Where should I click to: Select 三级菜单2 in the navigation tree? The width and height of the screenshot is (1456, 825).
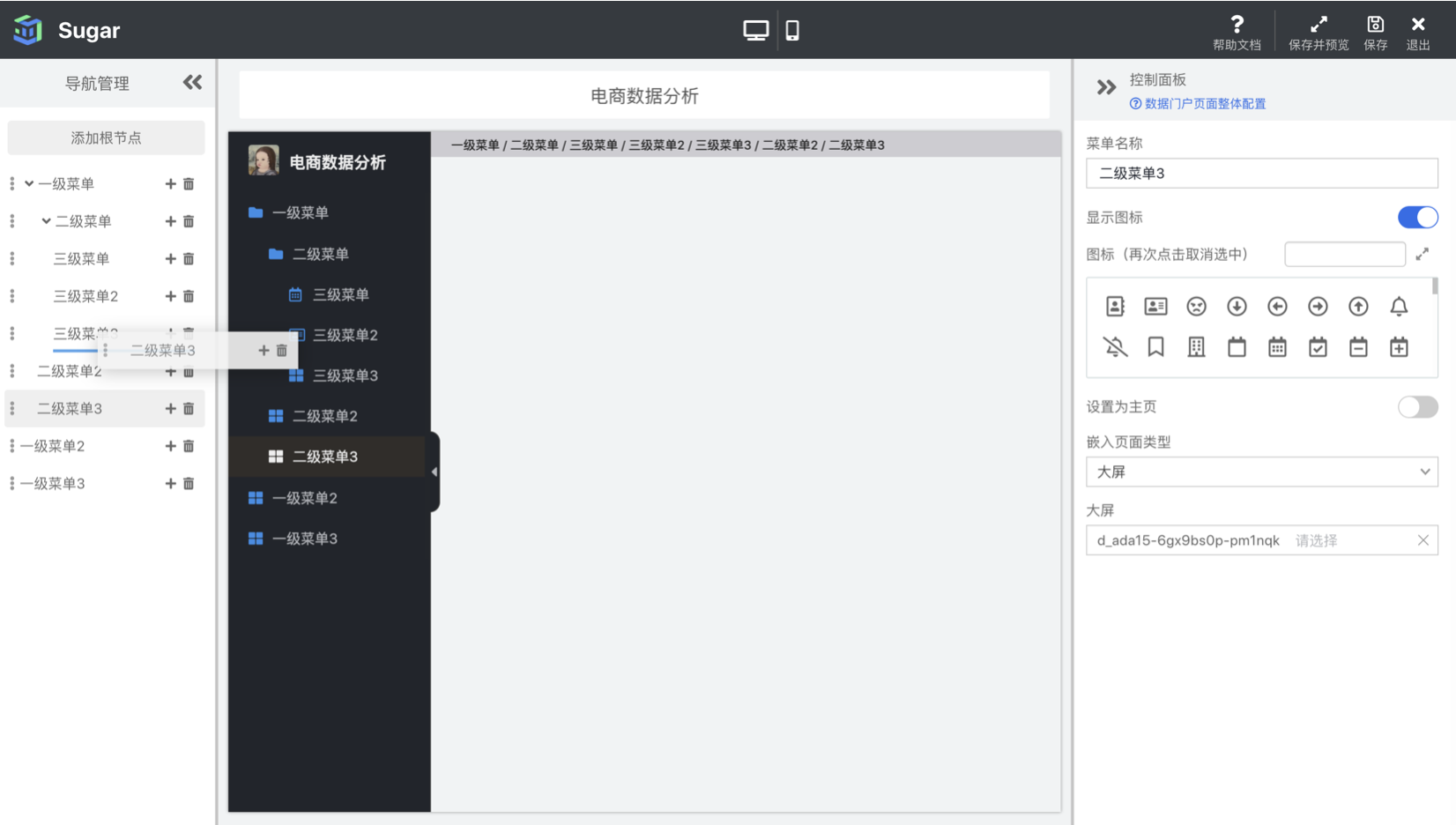pos(85,296)
